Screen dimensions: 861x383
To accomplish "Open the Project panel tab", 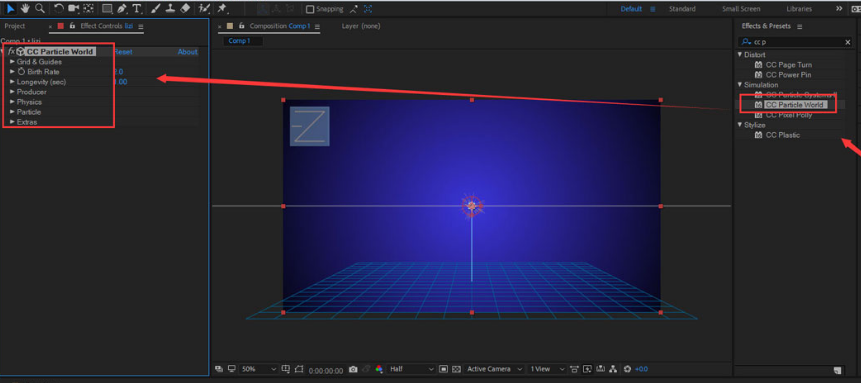I will point(15,26).
